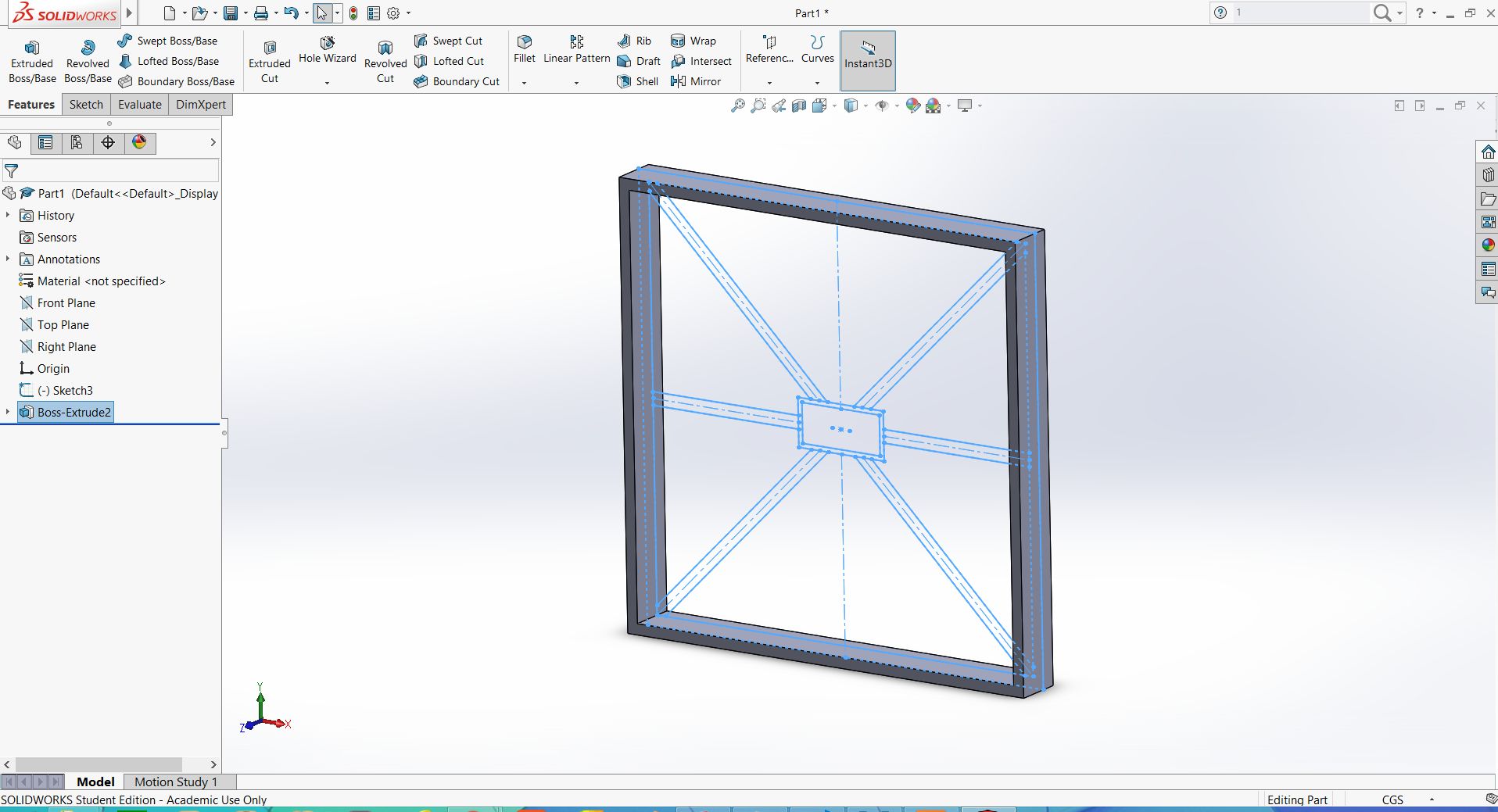This screenshot has width=1498, height=812.
Task: Select Right Plane in feature tree
Action: (58, 346)
